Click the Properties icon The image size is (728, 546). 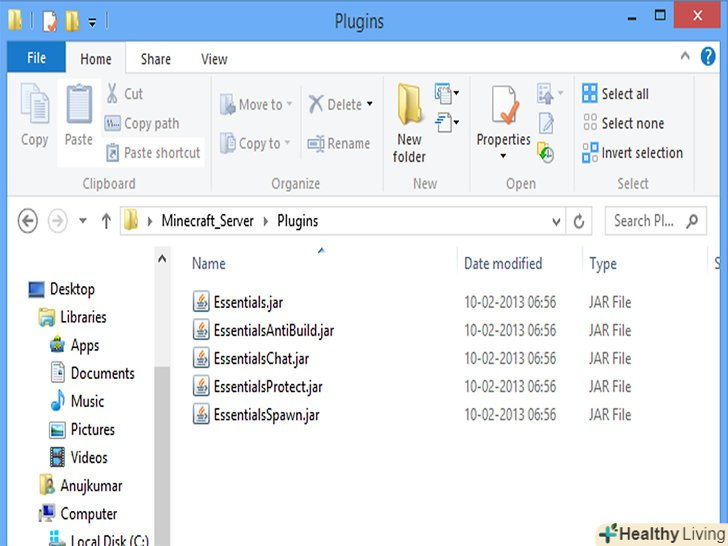pos(505,105)
